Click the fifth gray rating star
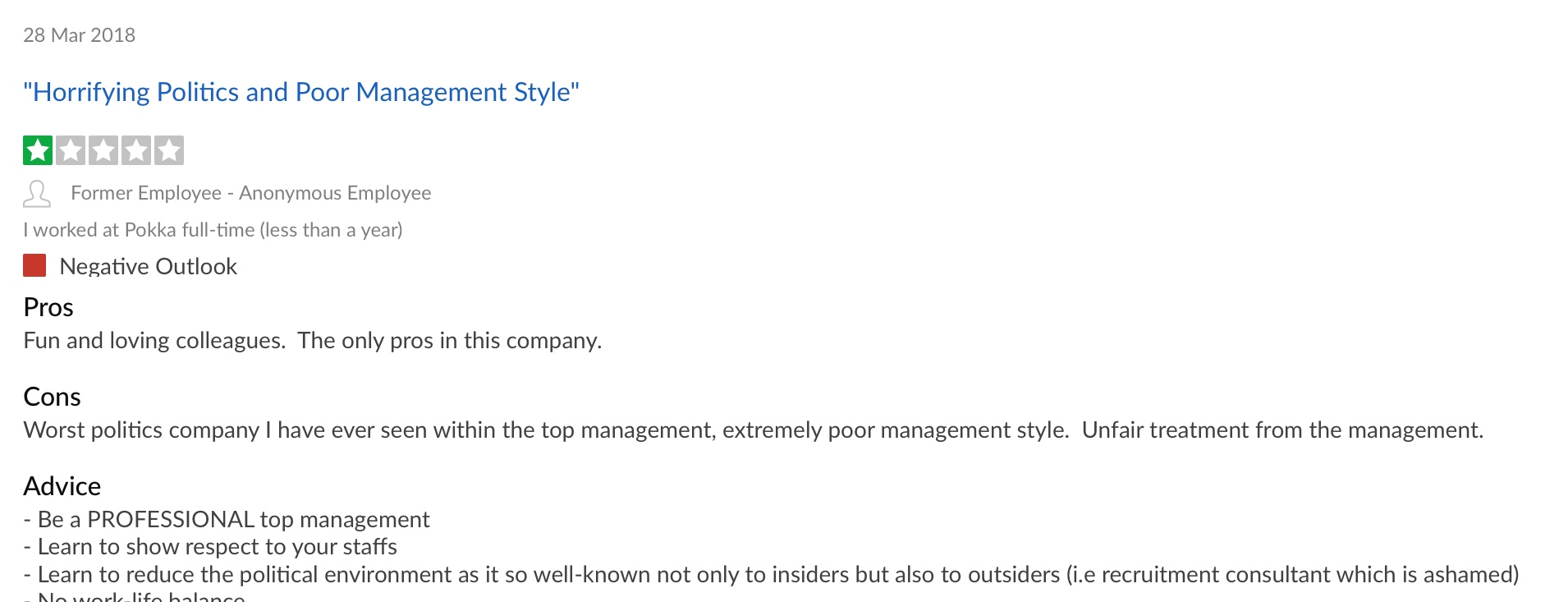 click(169, 150)
